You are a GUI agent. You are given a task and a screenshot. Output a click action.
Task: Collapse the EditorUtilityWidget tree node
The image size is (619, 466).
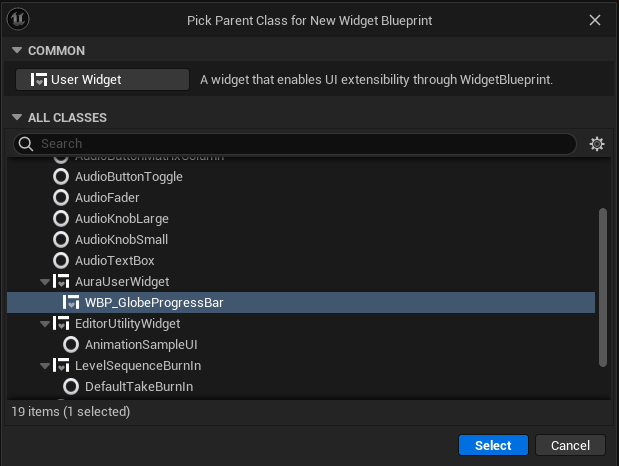pos(44,324)
